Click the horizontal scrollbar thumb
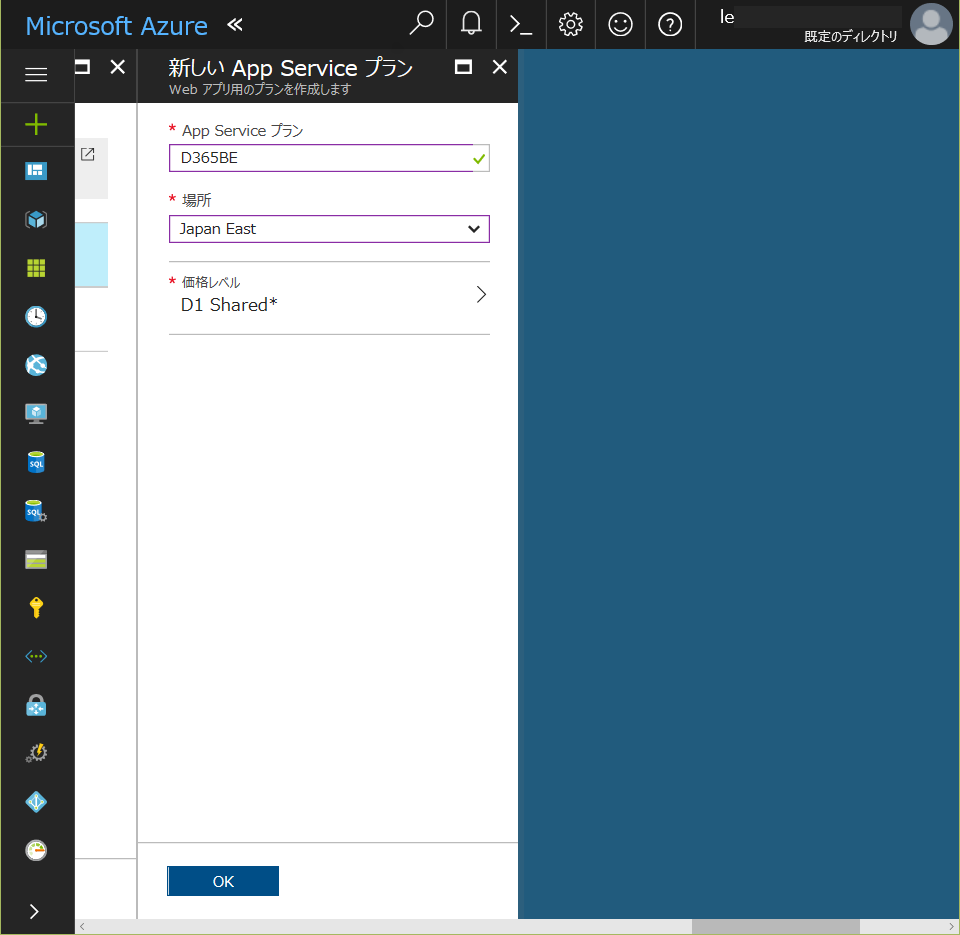This screenshot has height=935, width=960. [x=776, y=926]
